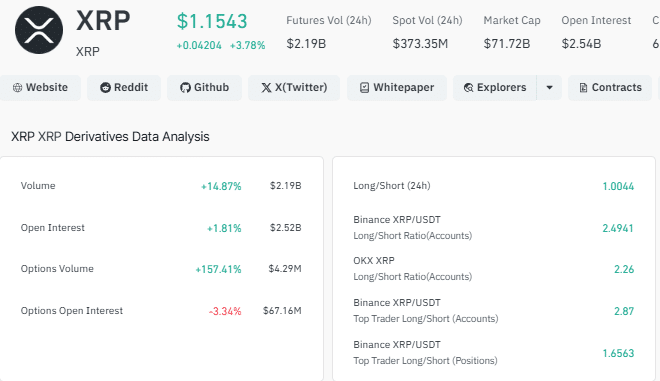The width and height of the screenshot is (660, 381).
Task: Select the Market Cap label
Action: (512, 20)
